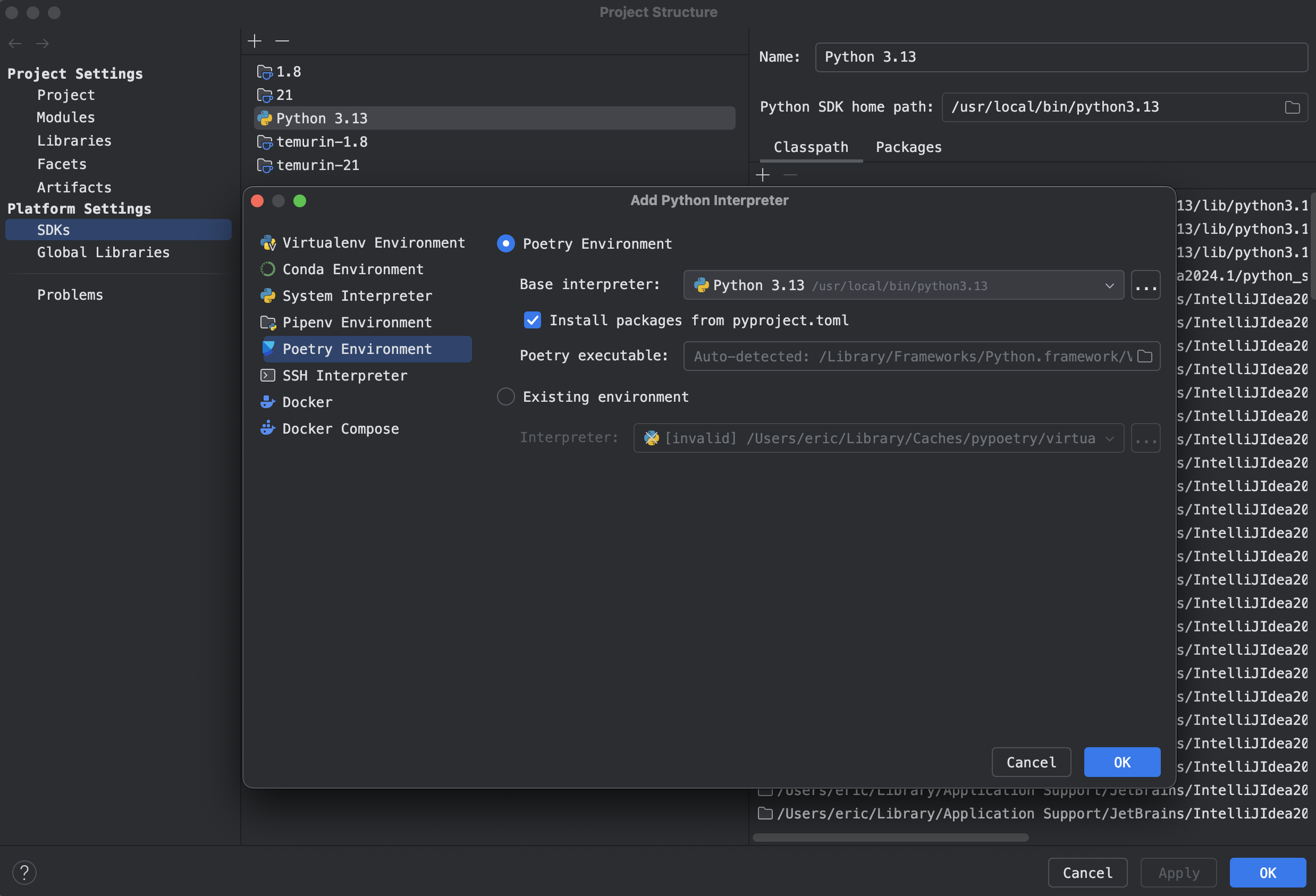This screenshot has width=1316, height=896.
Task: Switch to the Classpath tab
Action: (x=812, y=147)
